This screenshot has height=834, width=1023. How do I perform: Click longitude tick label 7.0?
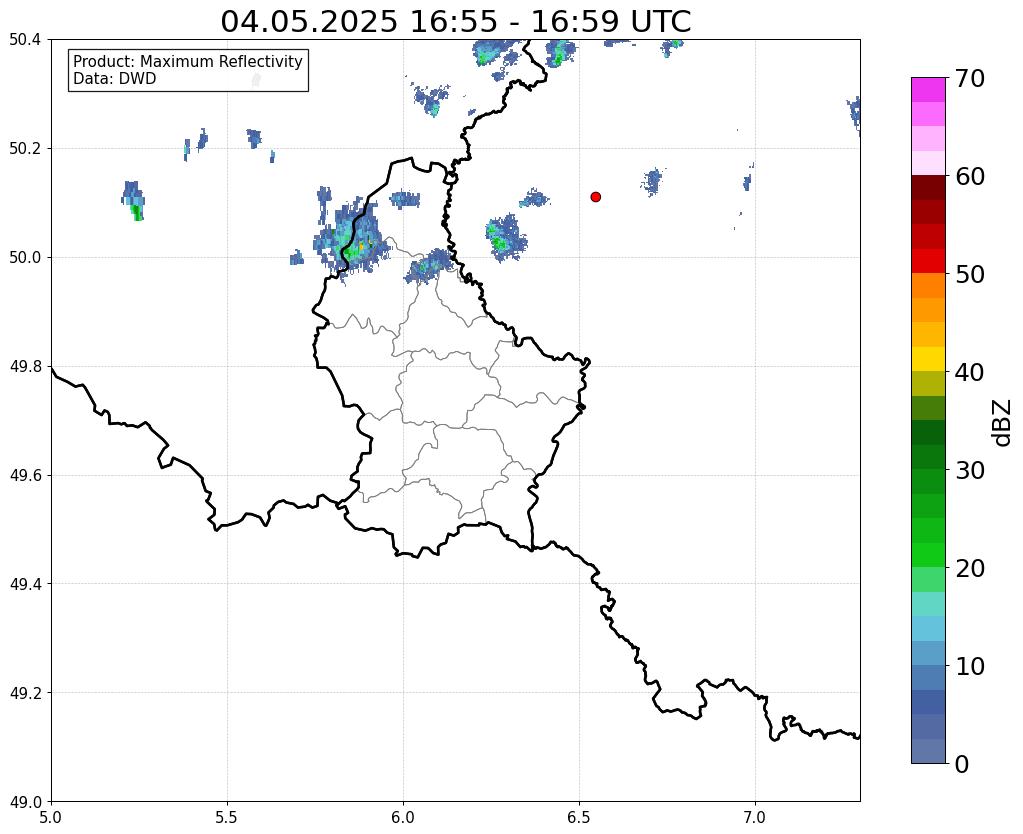pos(755,818)
